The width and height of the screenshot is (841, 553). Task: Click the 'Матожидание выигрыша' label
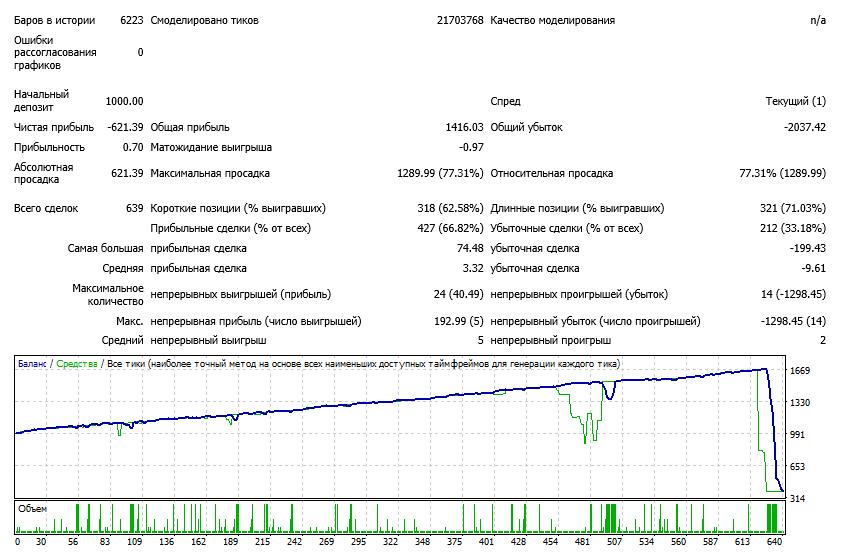click(x=211, y=148)
